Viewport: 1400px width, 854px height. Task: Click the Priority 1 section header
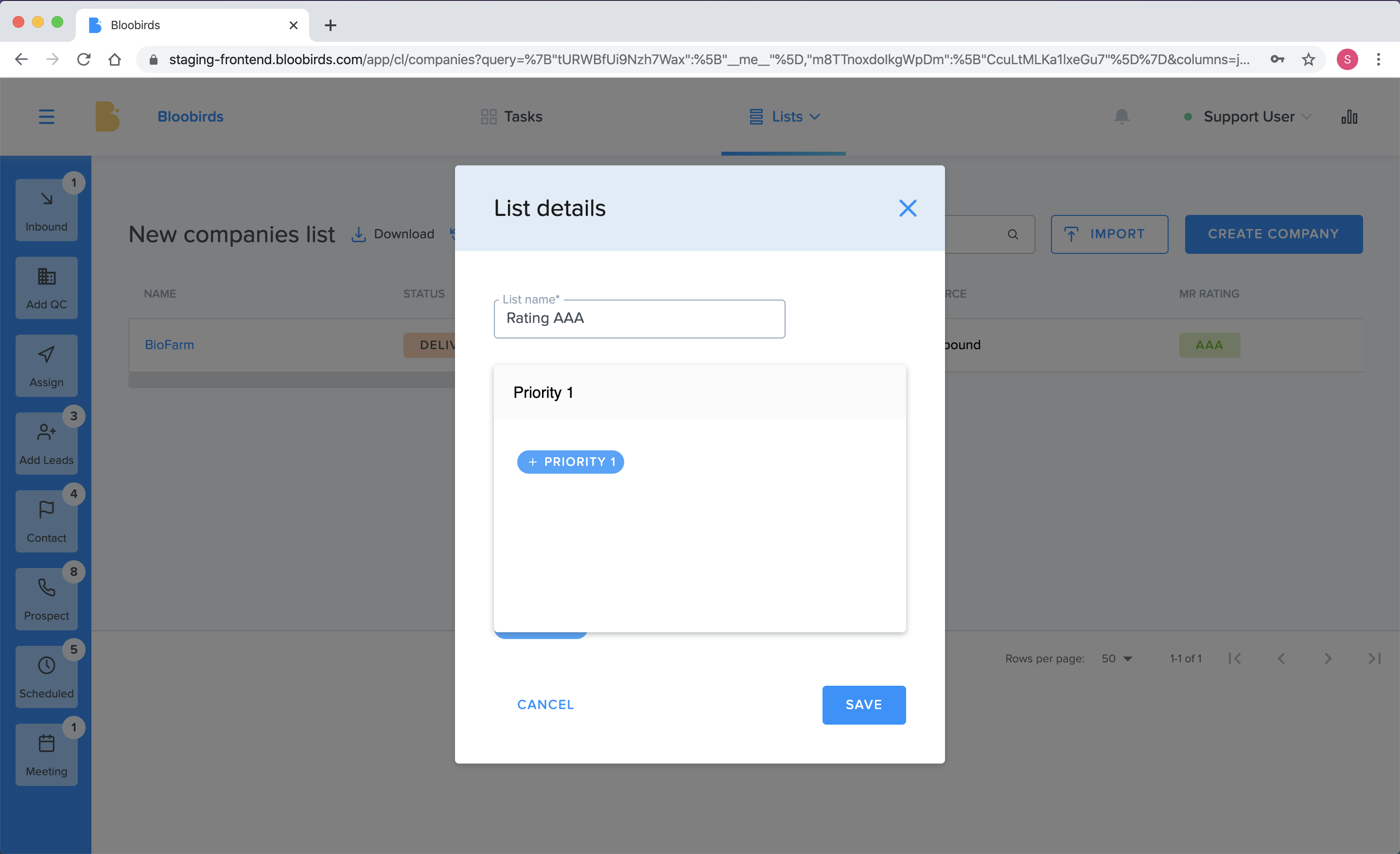tap(700, 392)
